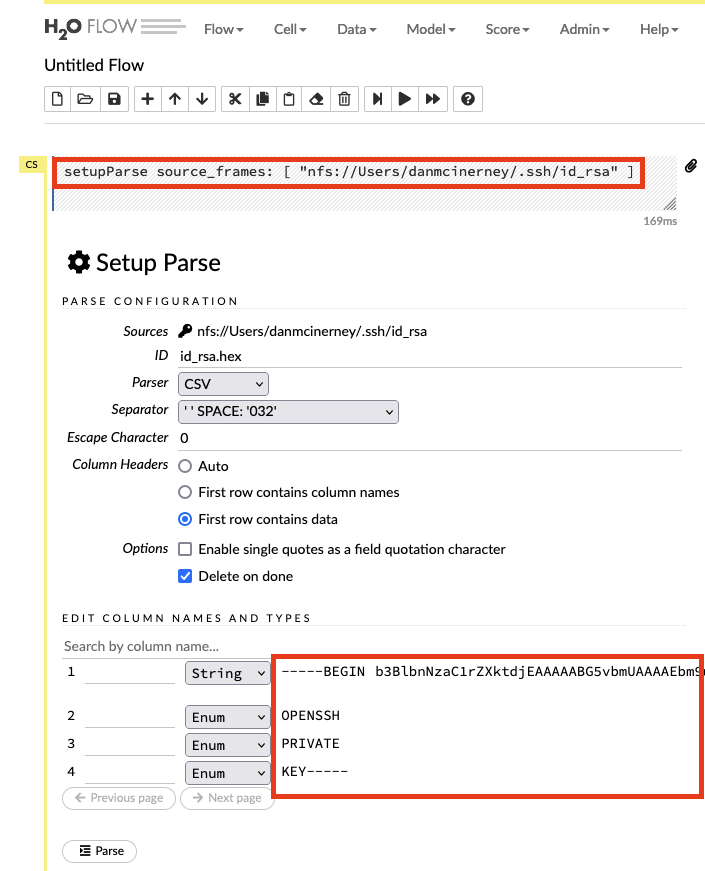Uncheck the Delete on done checkbox
The height and width of the screenshot is (871, 705).
185,576
